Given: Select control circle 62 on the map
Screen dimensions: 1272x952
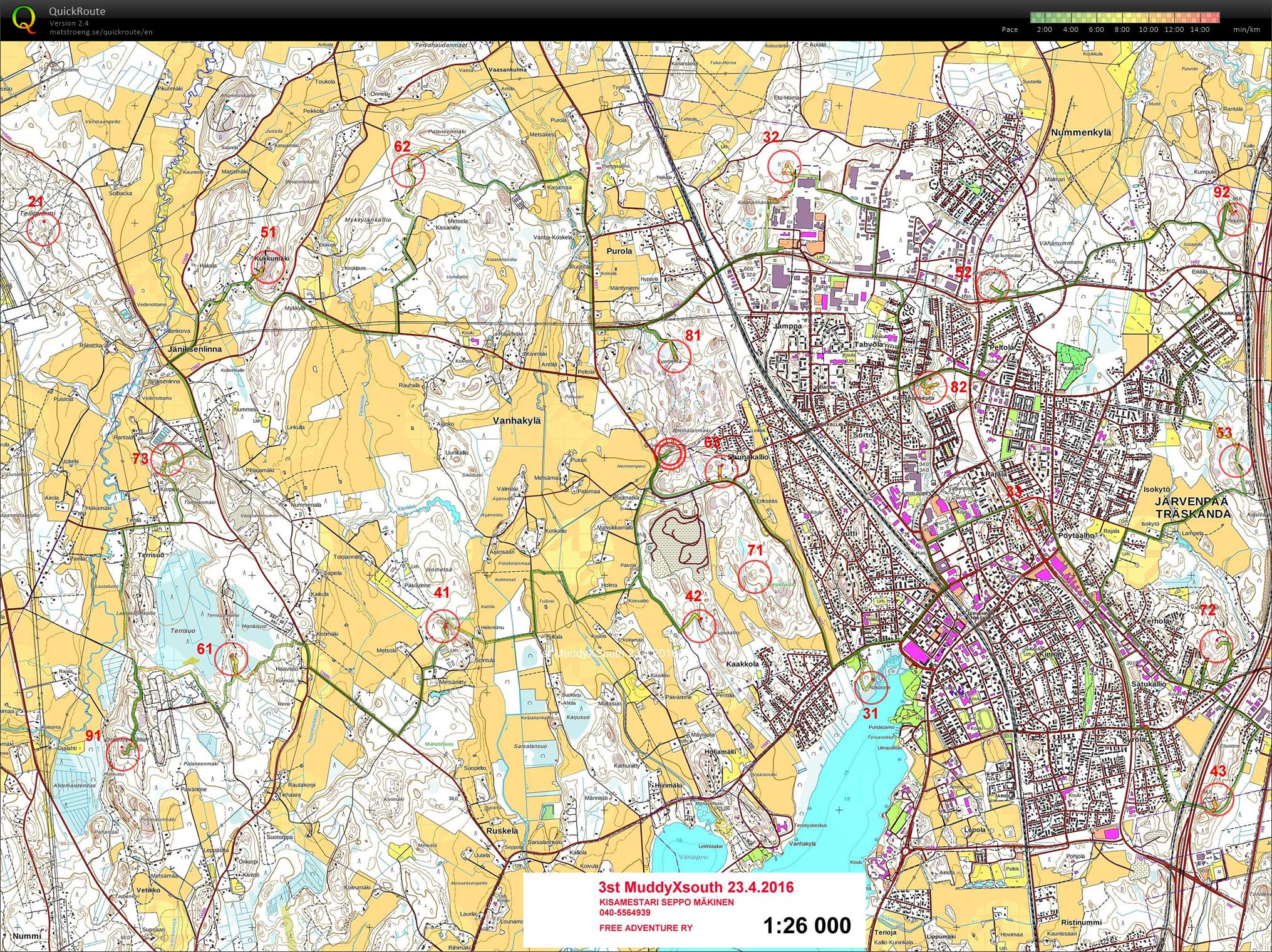Looking at the screenshot, I should [x=408, y=170].
